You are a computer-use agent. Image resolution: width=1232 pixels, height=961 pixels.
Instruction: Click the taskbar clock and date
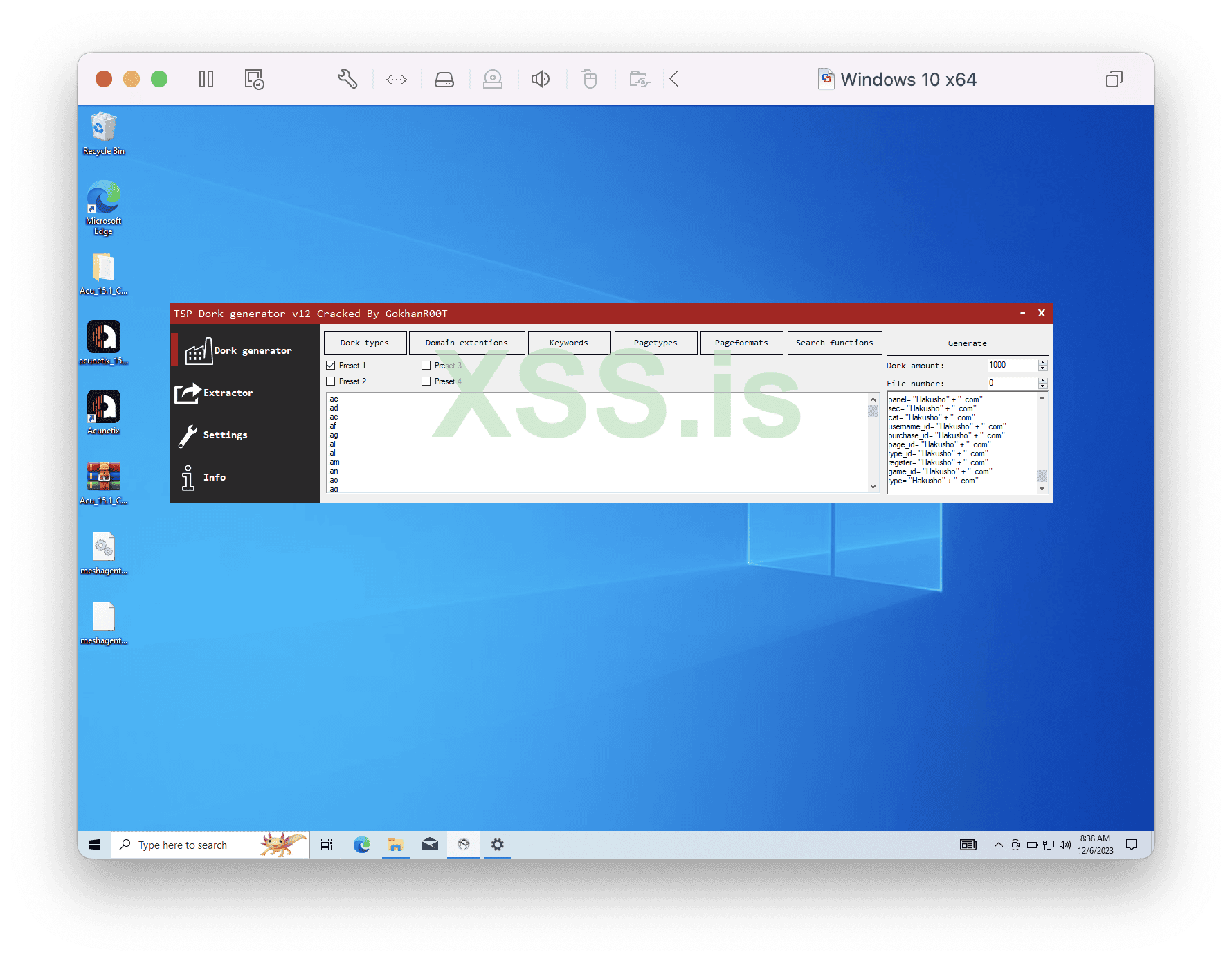pyautogui.click(x=1096, y=845)
